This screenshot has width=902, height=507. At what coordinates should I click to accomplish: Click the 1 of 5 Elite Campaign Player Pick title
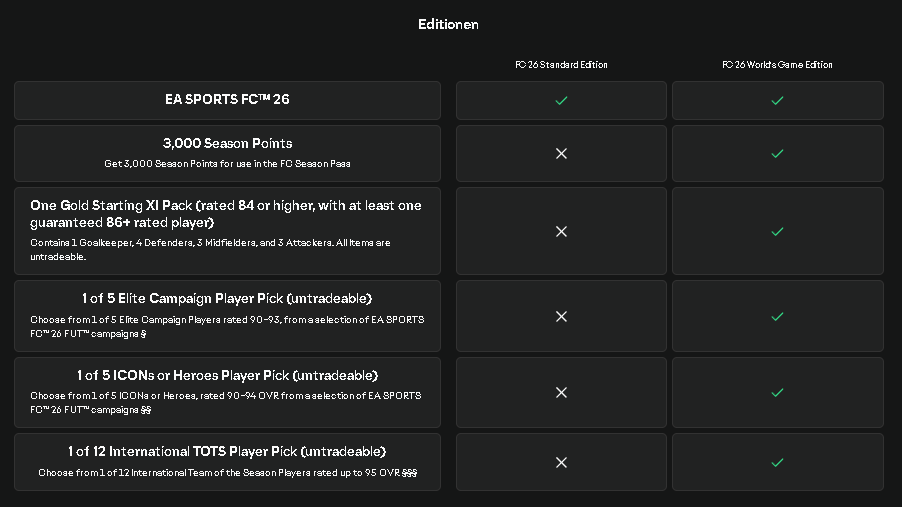click(227, 298)
